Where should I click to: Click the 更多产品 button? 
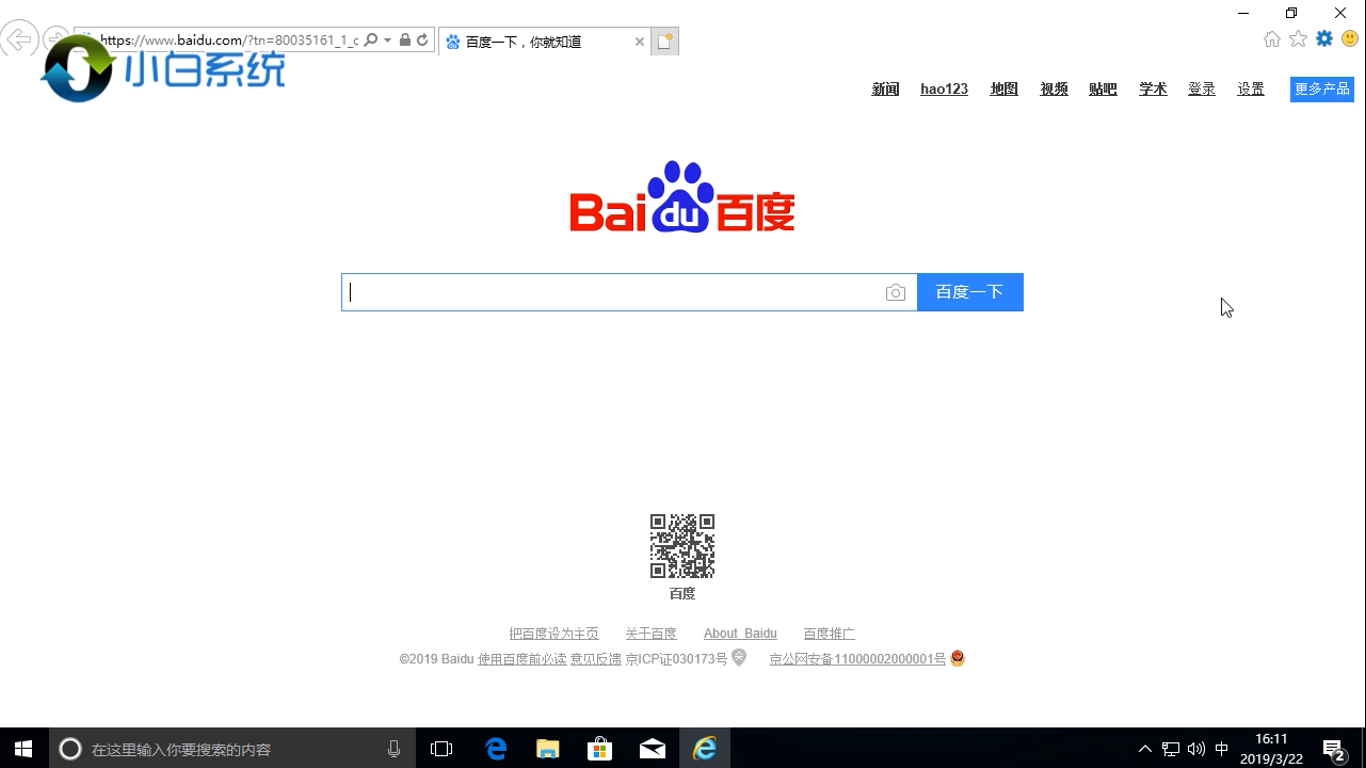point(1322,89)
